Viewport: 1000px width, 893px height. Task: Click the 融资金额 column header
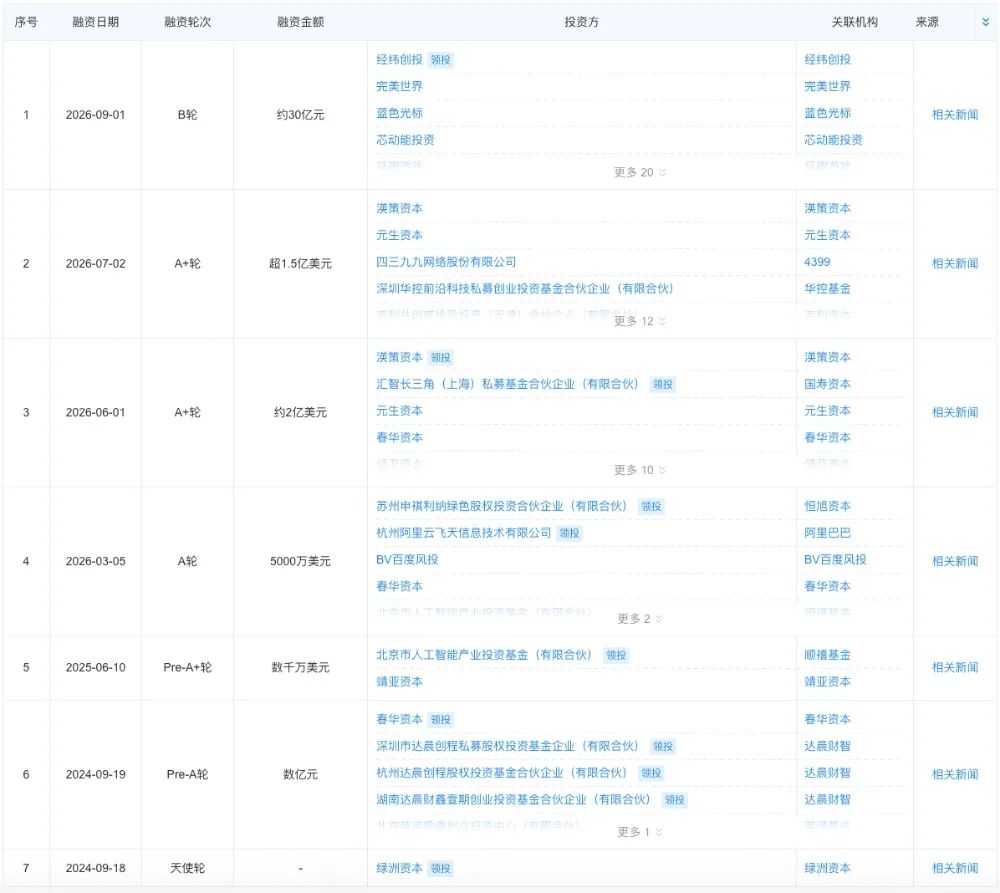[x=300, y=22]
